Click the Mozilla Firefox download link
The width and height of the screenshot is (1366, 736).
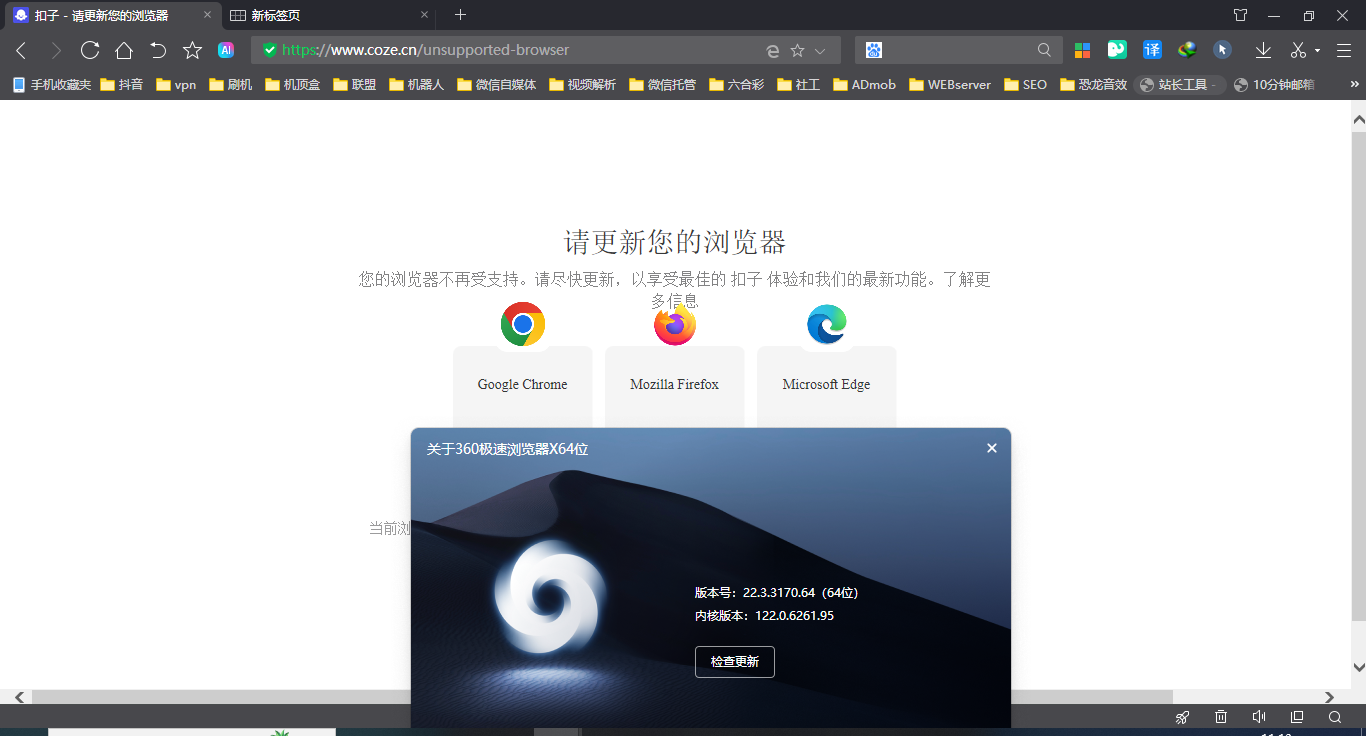point(674,384)
